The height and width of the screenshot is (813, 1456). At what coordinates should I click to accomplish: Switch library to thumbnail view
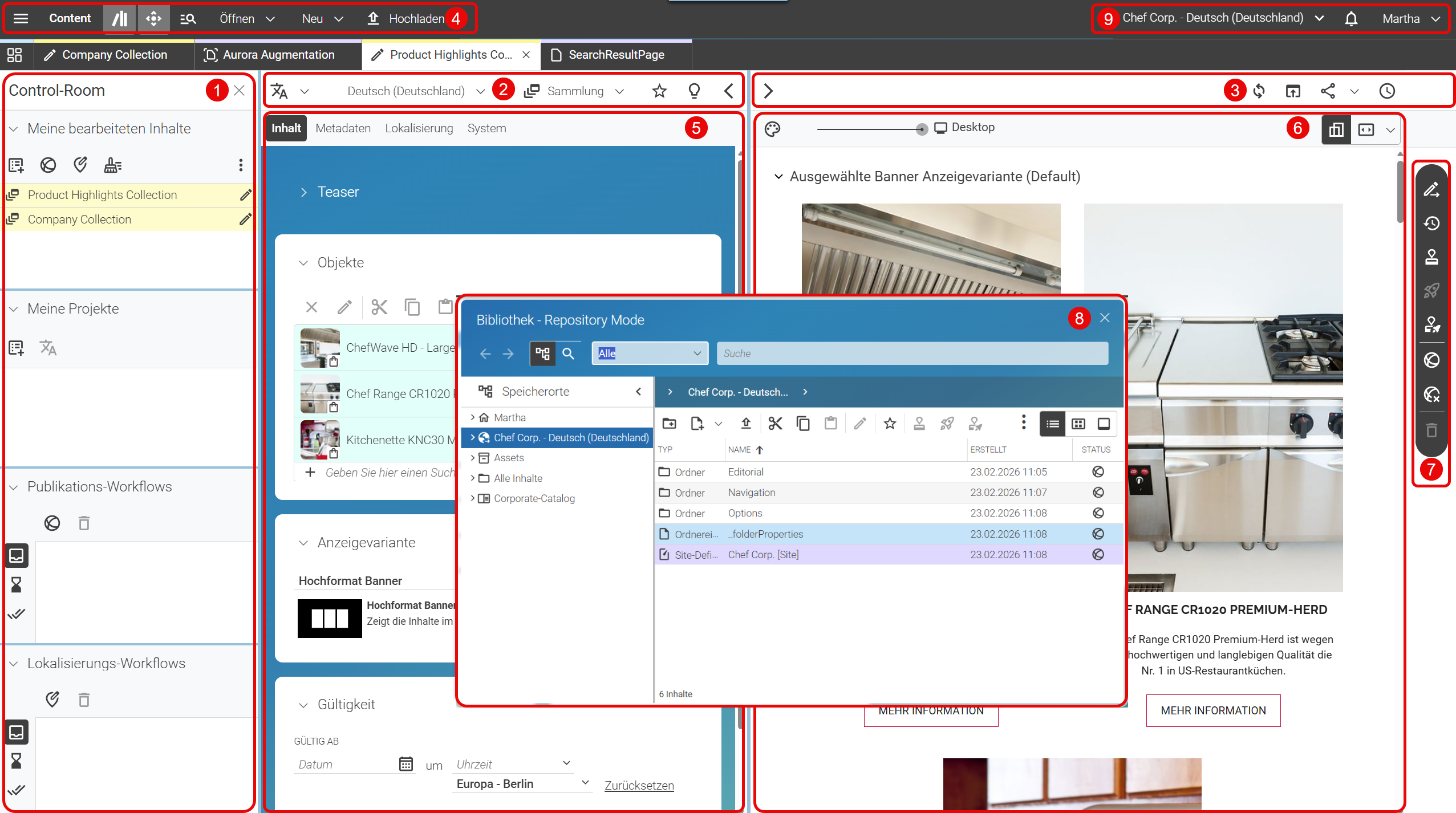pyautogui.click(x=1078, y=424)
